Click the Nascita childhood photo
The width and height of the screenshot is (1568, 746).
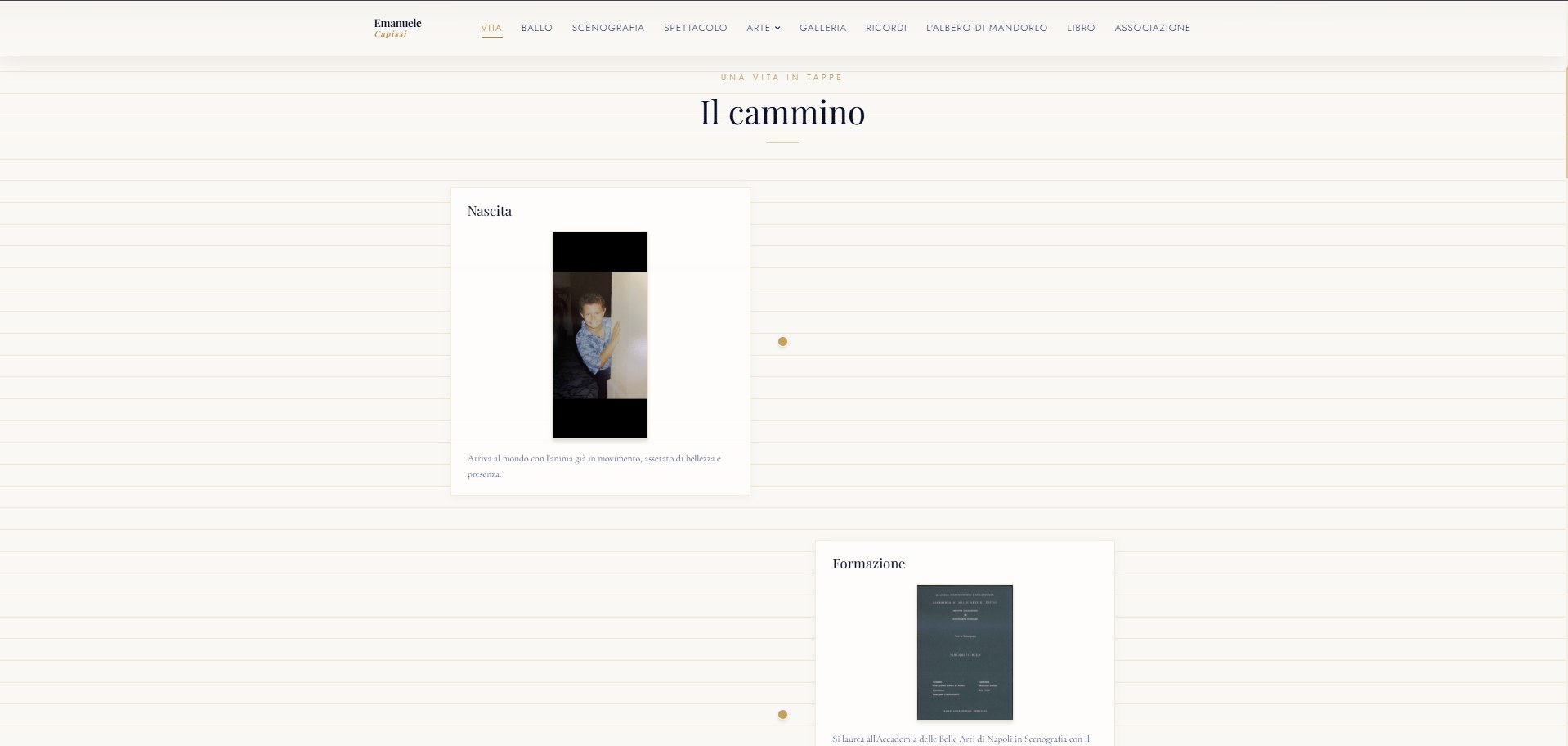[x=600, y=335]
